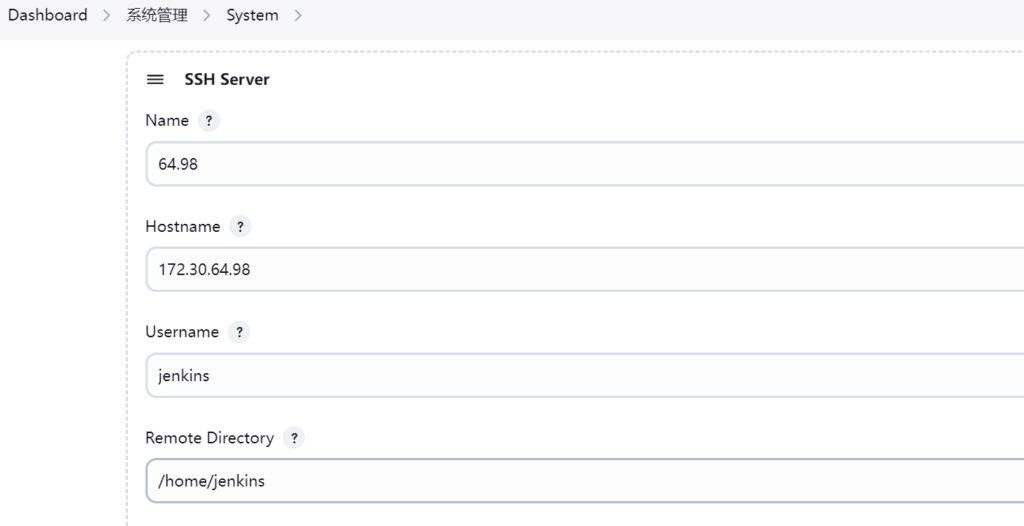The height and width of the screenshot is (526, 1024).
Task: Expand chevron after Dashboard breadcrumb
Action: [107, 15]
